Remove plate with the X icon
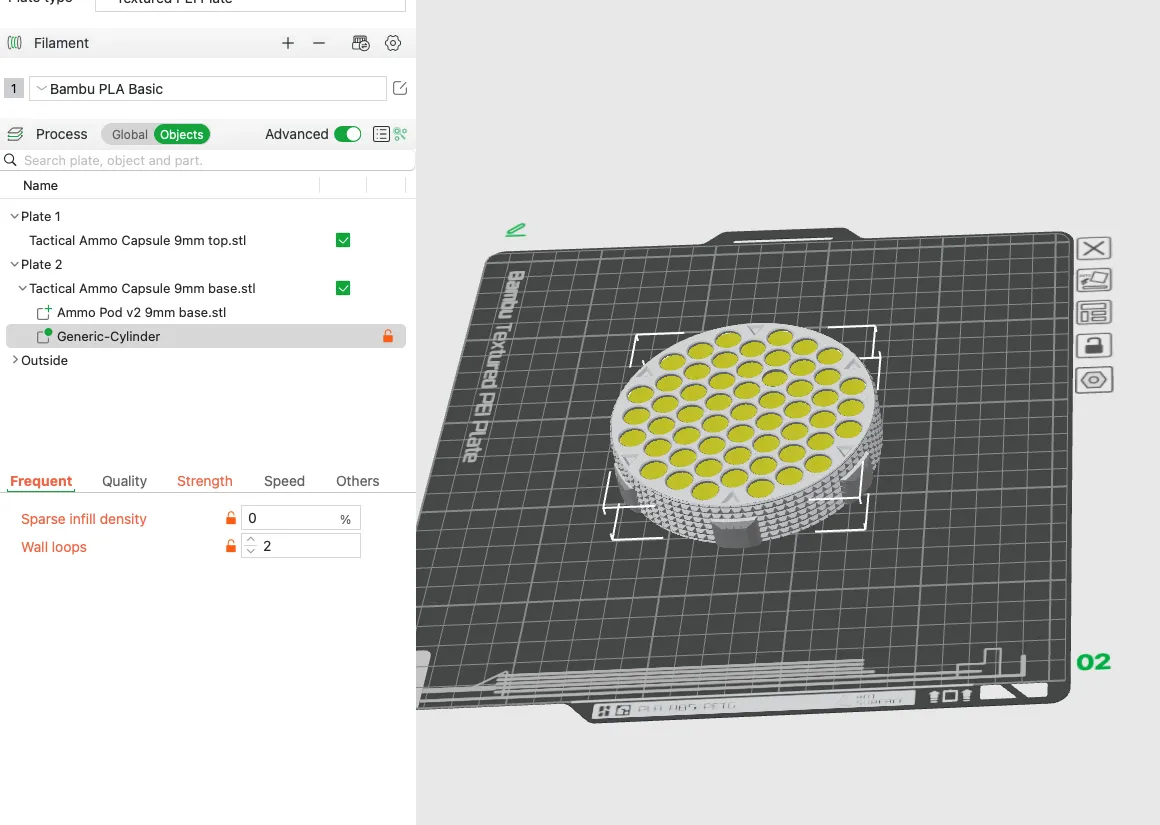Image resolution: width=1160 pixels, height=825 pixels. 1093,249
